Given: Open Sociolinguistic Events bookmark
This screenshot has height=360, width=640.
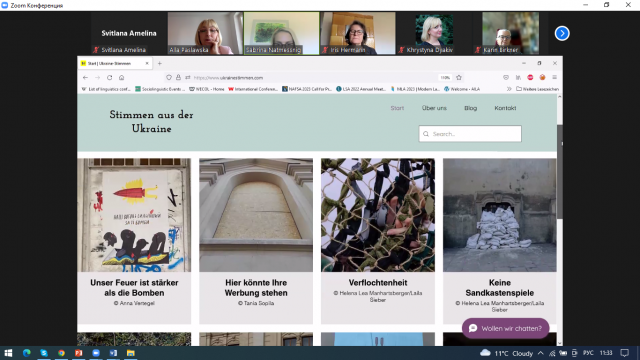Looking at the screenshot, I should tap(160, 89).
